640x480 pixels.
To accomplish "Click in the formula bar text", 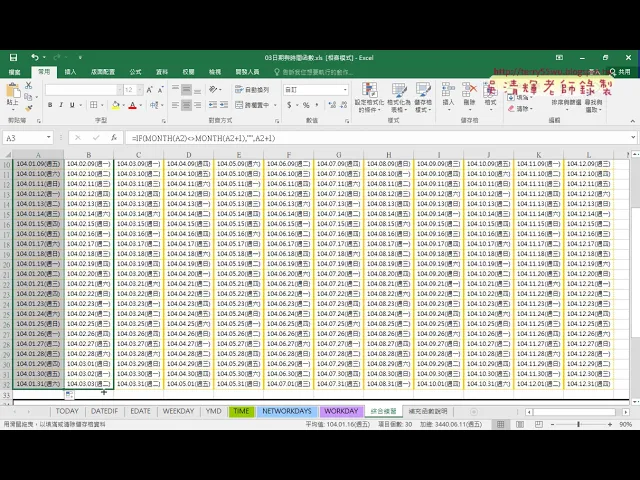I will click(x=203, y=138).
